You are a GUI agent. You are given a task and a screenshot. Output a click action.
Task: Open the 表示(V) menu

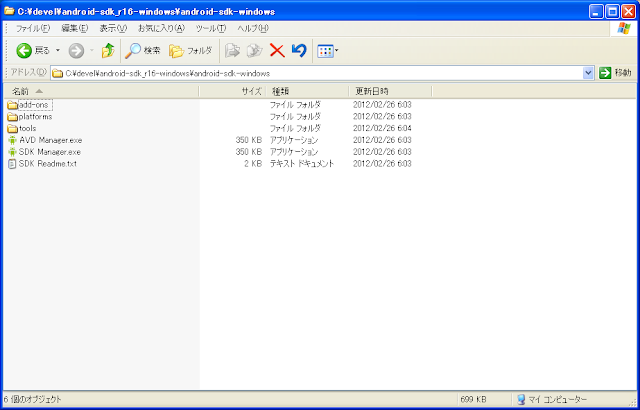(x=113, y=29)
